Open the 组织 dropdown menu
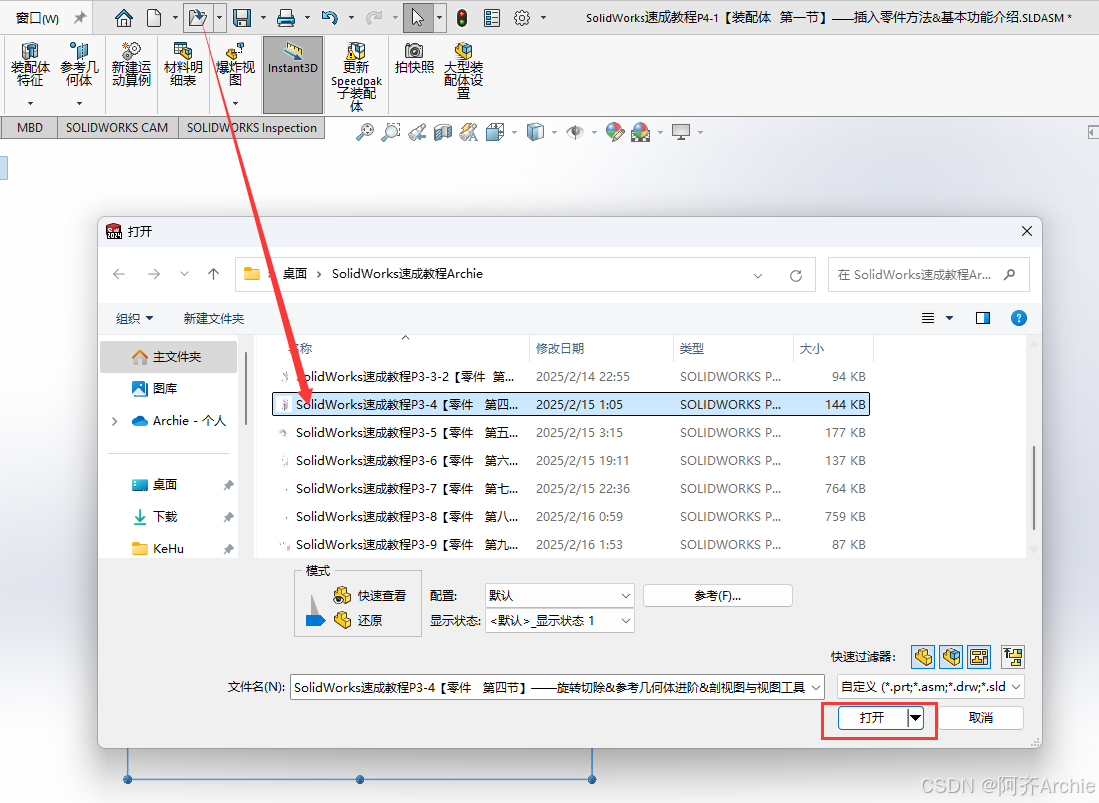The image size is (1099, 803). point(135,319)
